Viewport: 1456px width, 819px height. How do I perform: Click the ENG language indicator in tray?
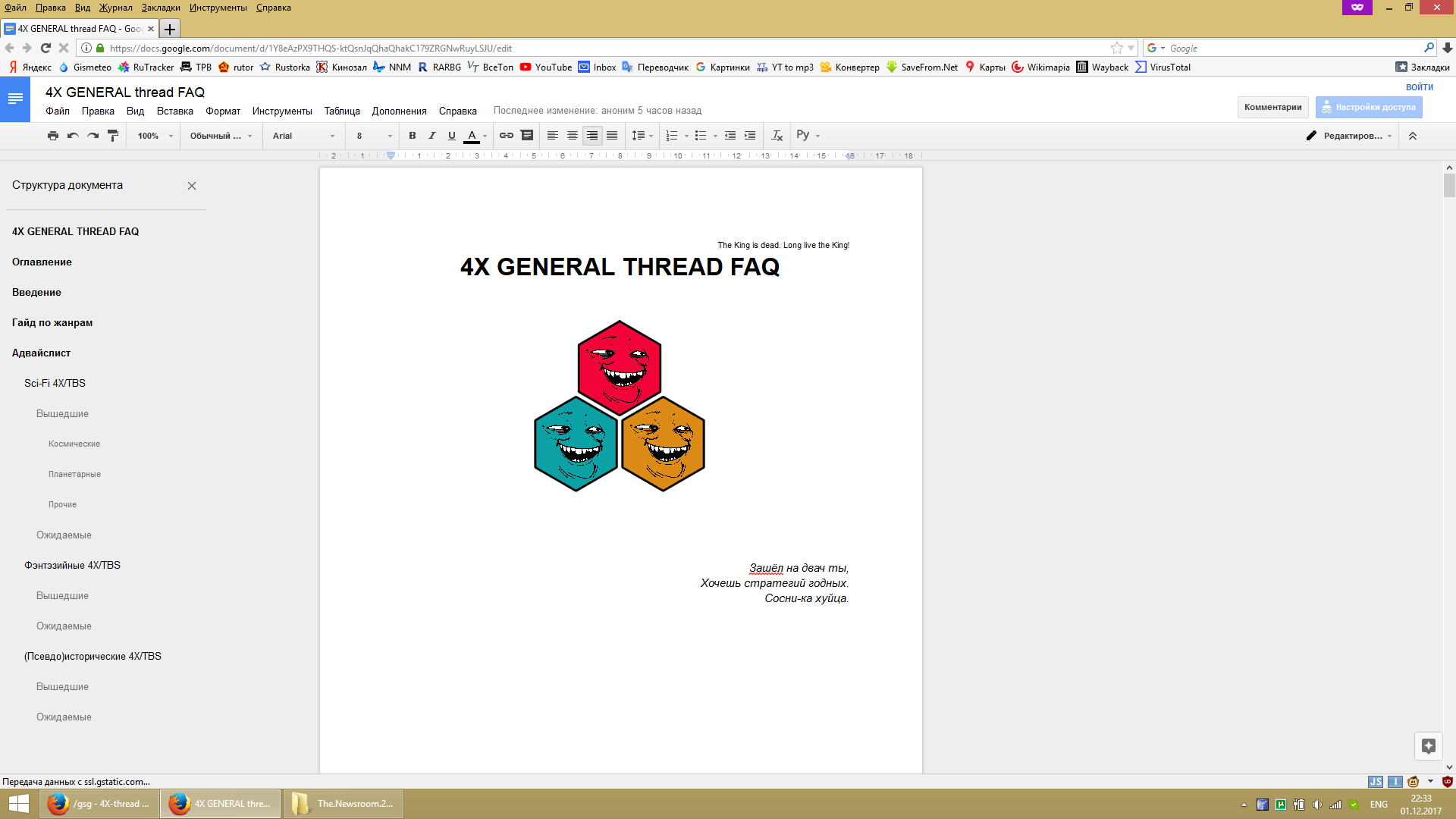[x=1379, y=805]
